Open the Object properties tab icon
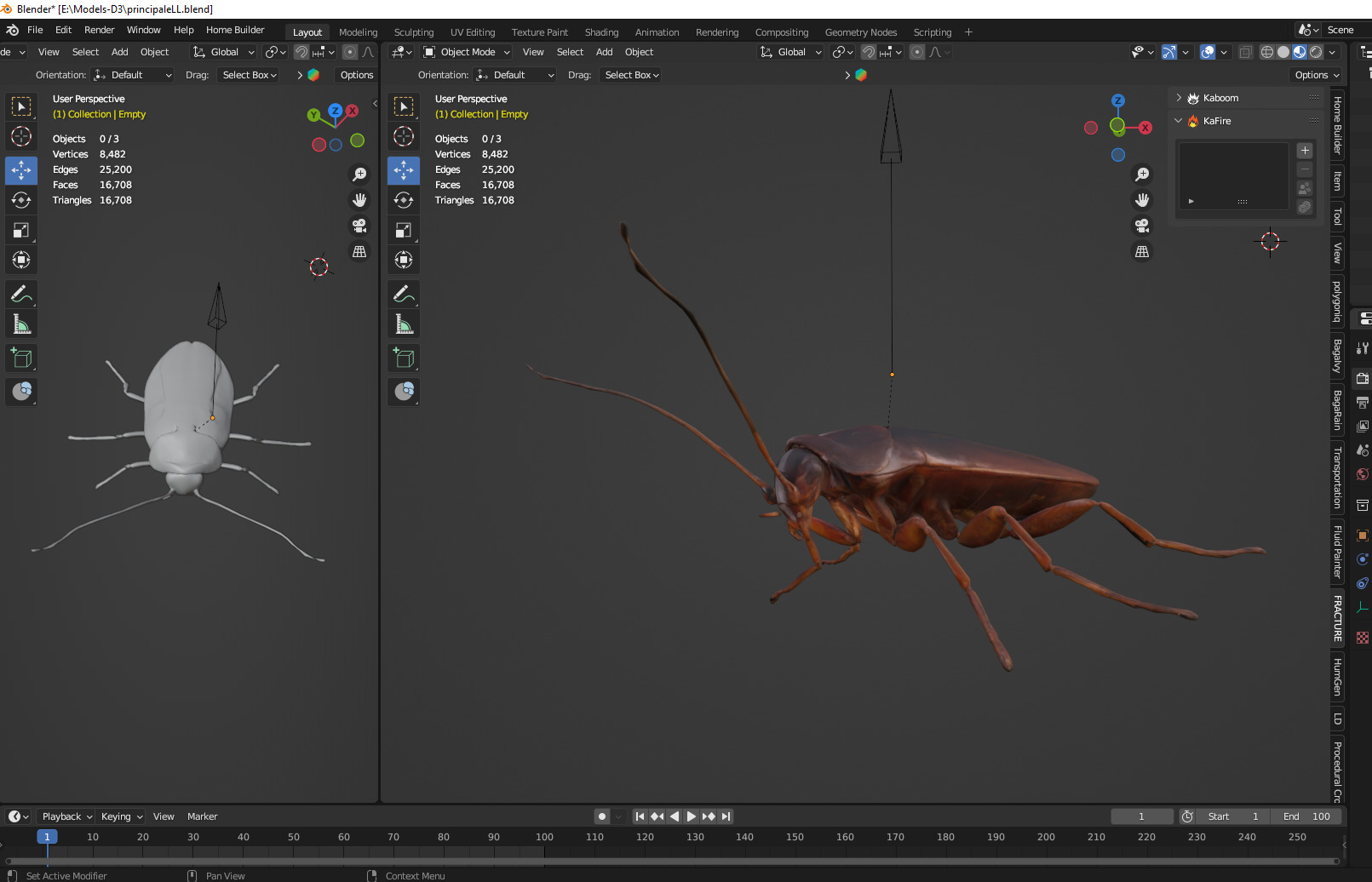The width and height of the screenshot is (1372, 882). pyautogui.click(x=1363, y=535)
